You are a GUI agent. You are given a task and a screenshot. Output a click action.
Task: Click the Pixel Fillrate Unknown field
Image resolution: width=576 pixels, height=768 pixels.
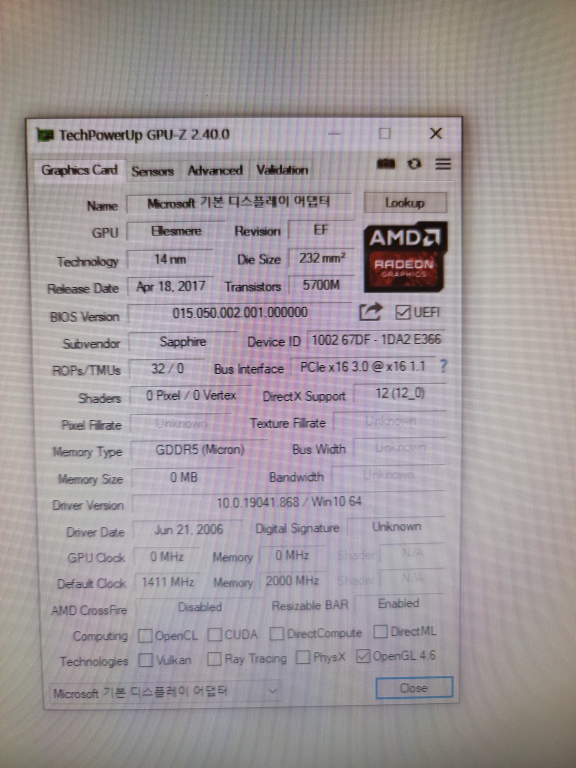(x=181, y=423)
